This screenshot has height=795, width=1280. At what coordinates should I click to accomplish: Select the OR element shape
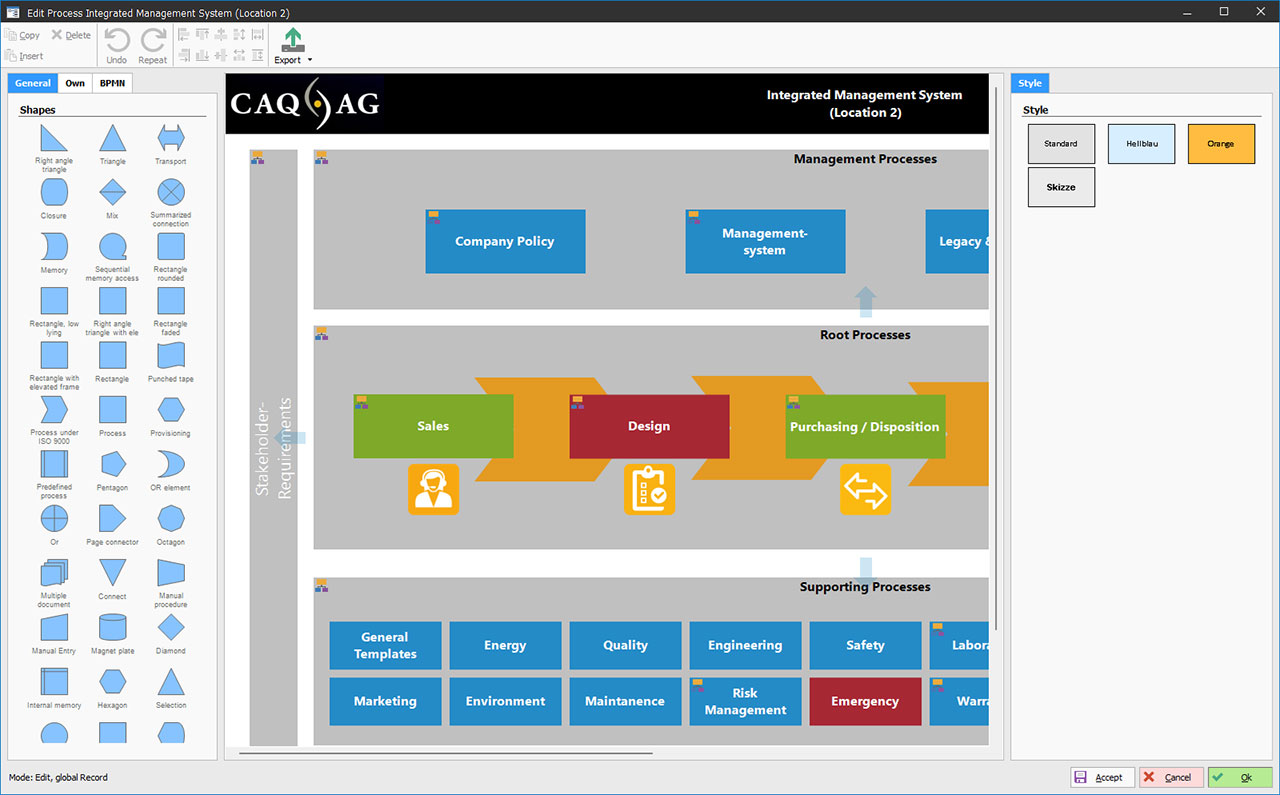point(171,464)
